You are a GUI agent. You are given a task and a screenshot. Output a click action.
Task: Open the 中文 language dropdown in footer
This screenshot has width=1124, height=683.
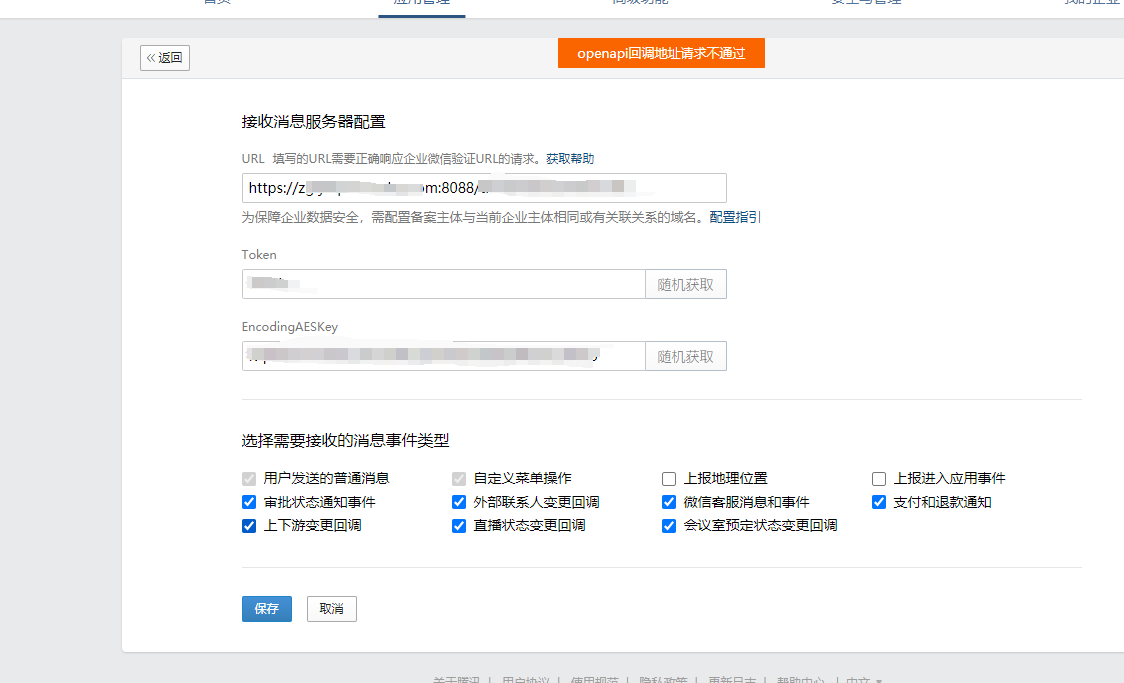[860, 678]
